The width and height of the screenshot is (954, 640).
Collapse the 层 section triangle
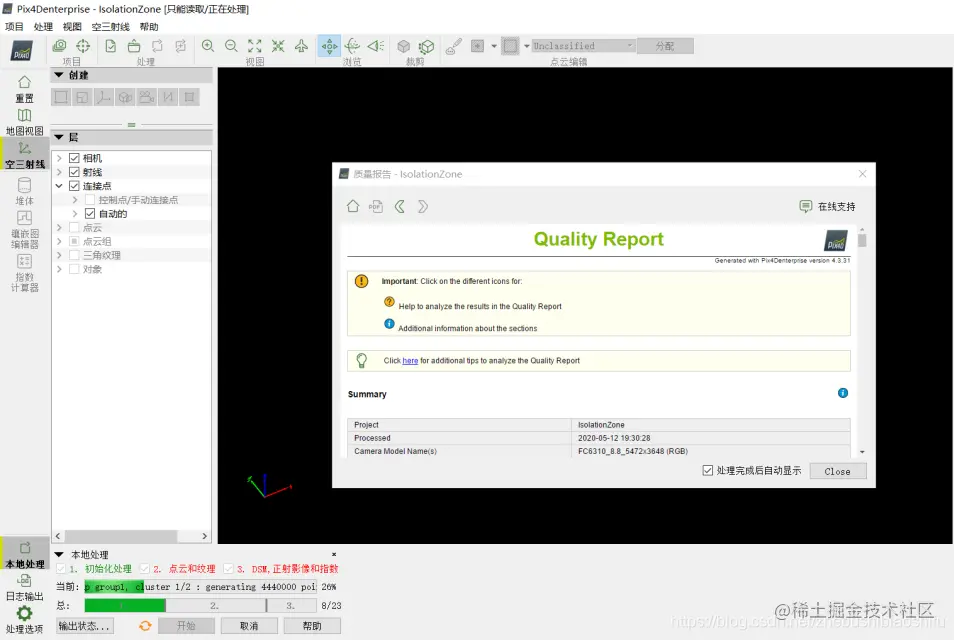click(x=59, y=137)
